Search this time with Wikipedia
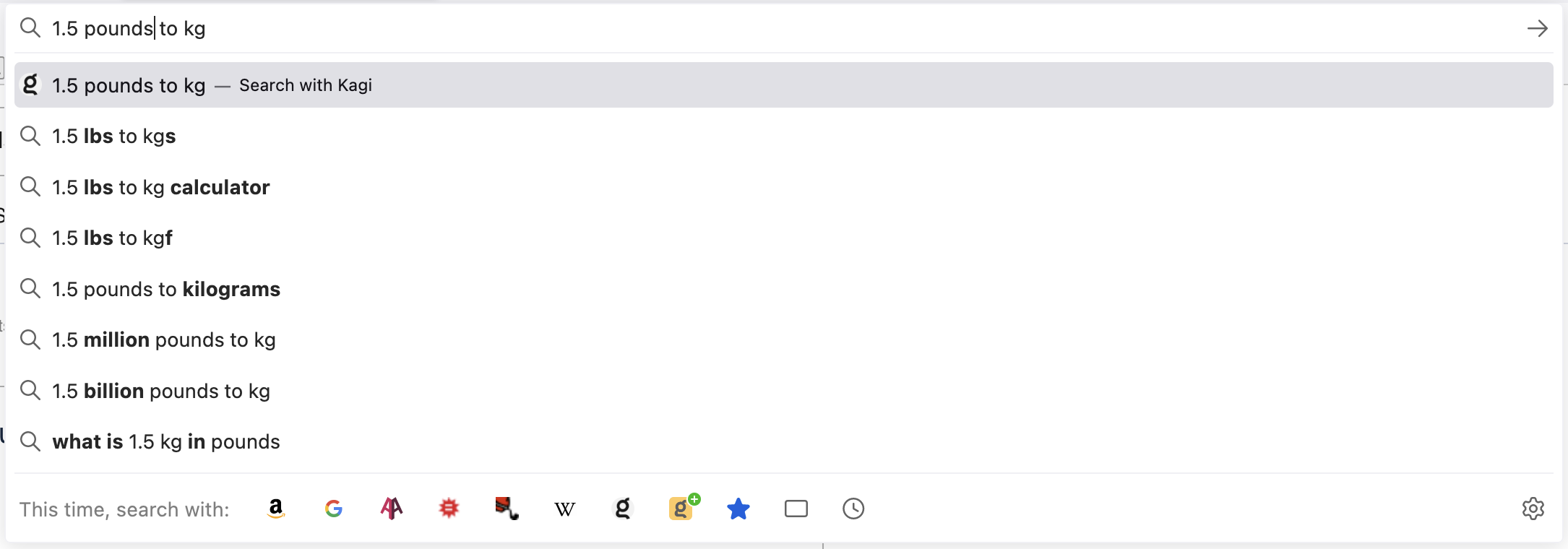The width and height of the screenshot is (1568, 549). click(x=564, y=509)
